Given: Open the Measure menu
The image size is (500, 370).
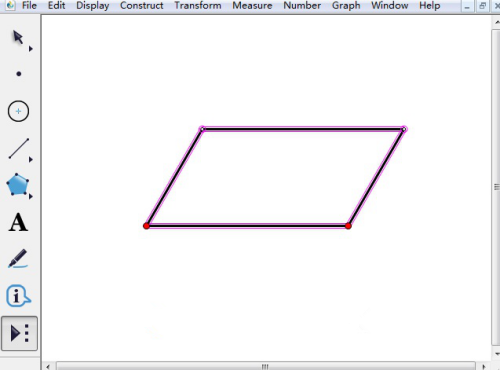Looking at the screenshot, I should (252, 6).
